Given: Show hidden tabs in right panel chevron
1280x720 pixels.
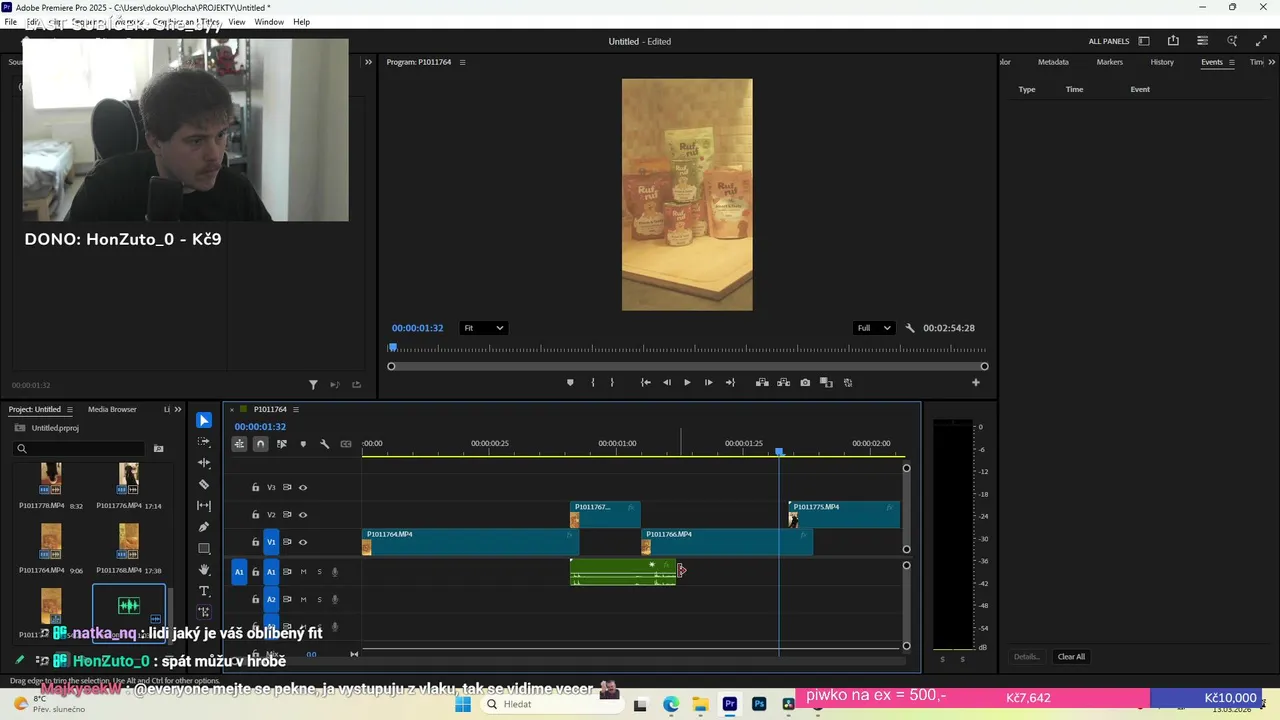Looking at the screenshot, I should coord(1270,62).
